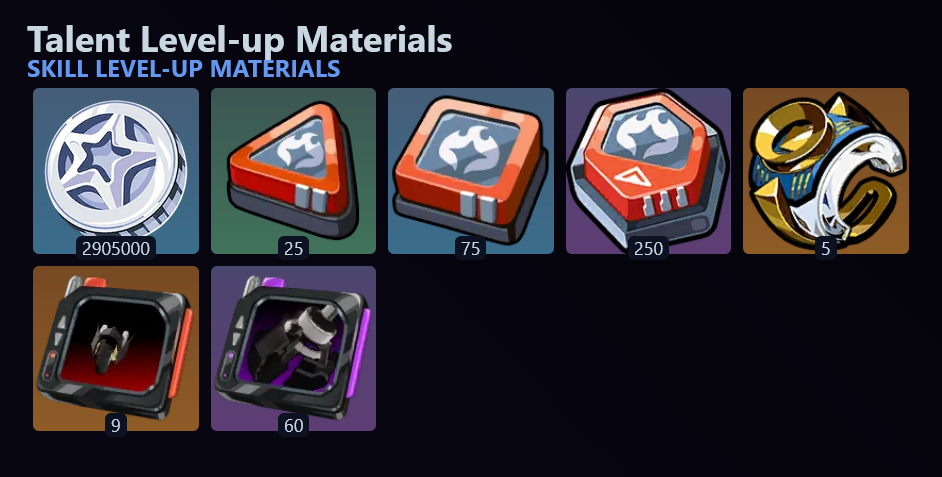Click the 25 quantity badge

[x=293, y=248]
